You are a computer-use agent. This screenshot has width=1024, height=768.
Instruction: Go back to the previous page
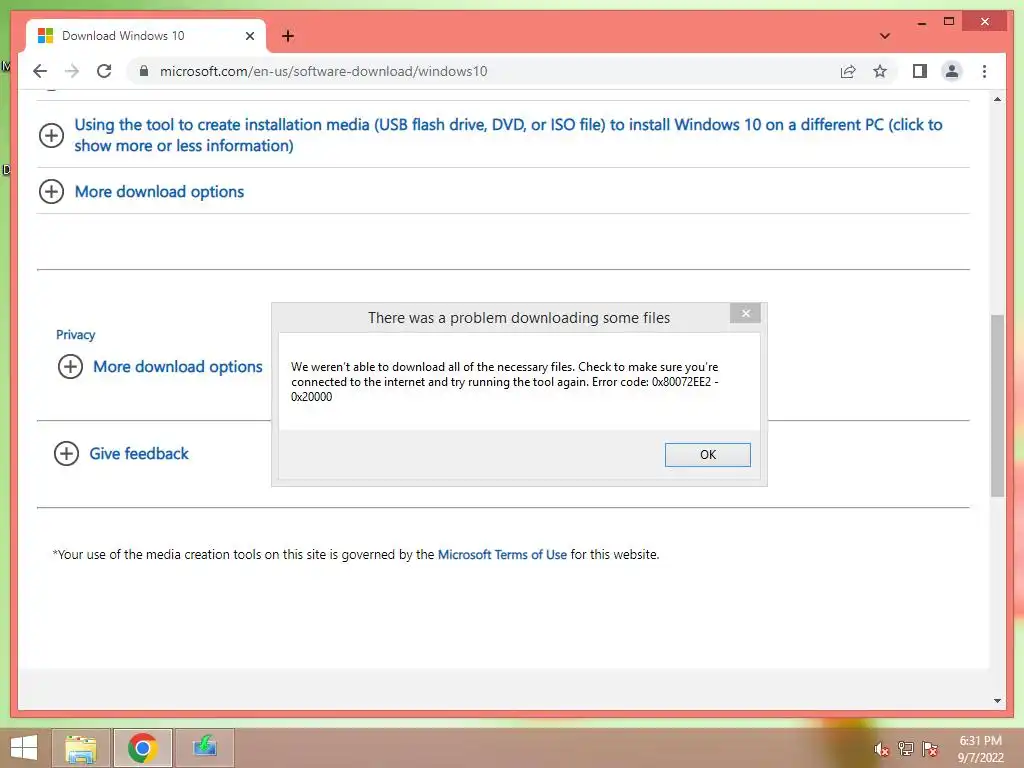pyautogui.click(x=40, y=71)
